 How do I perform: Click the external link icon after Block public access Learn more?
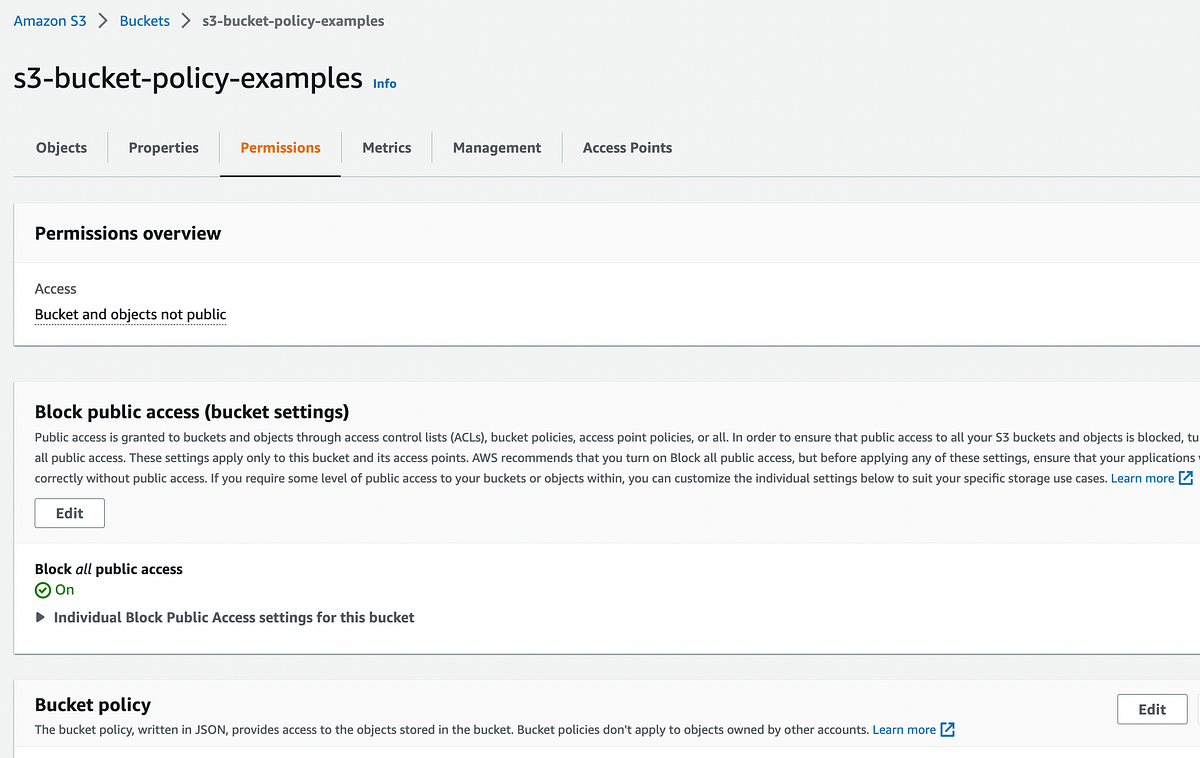coord(1187,478)
